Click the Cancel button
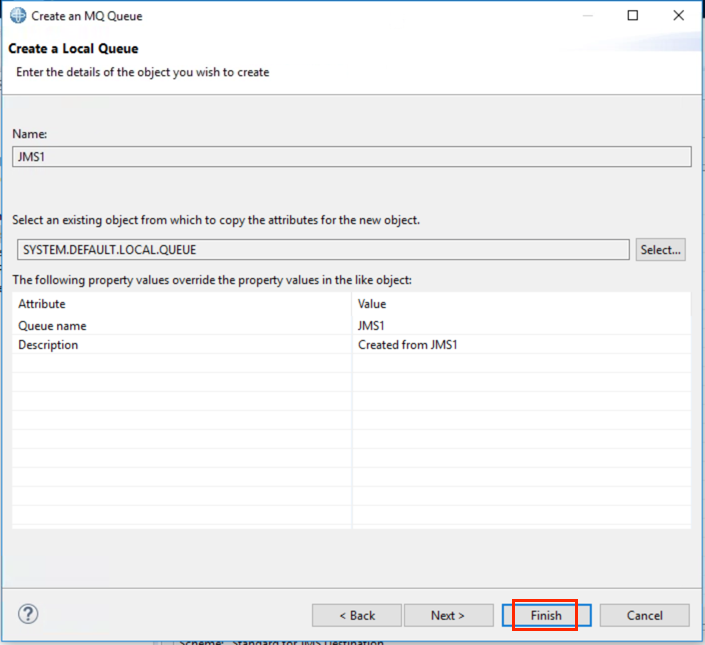705x645 pixels. (x=644, y=615)
